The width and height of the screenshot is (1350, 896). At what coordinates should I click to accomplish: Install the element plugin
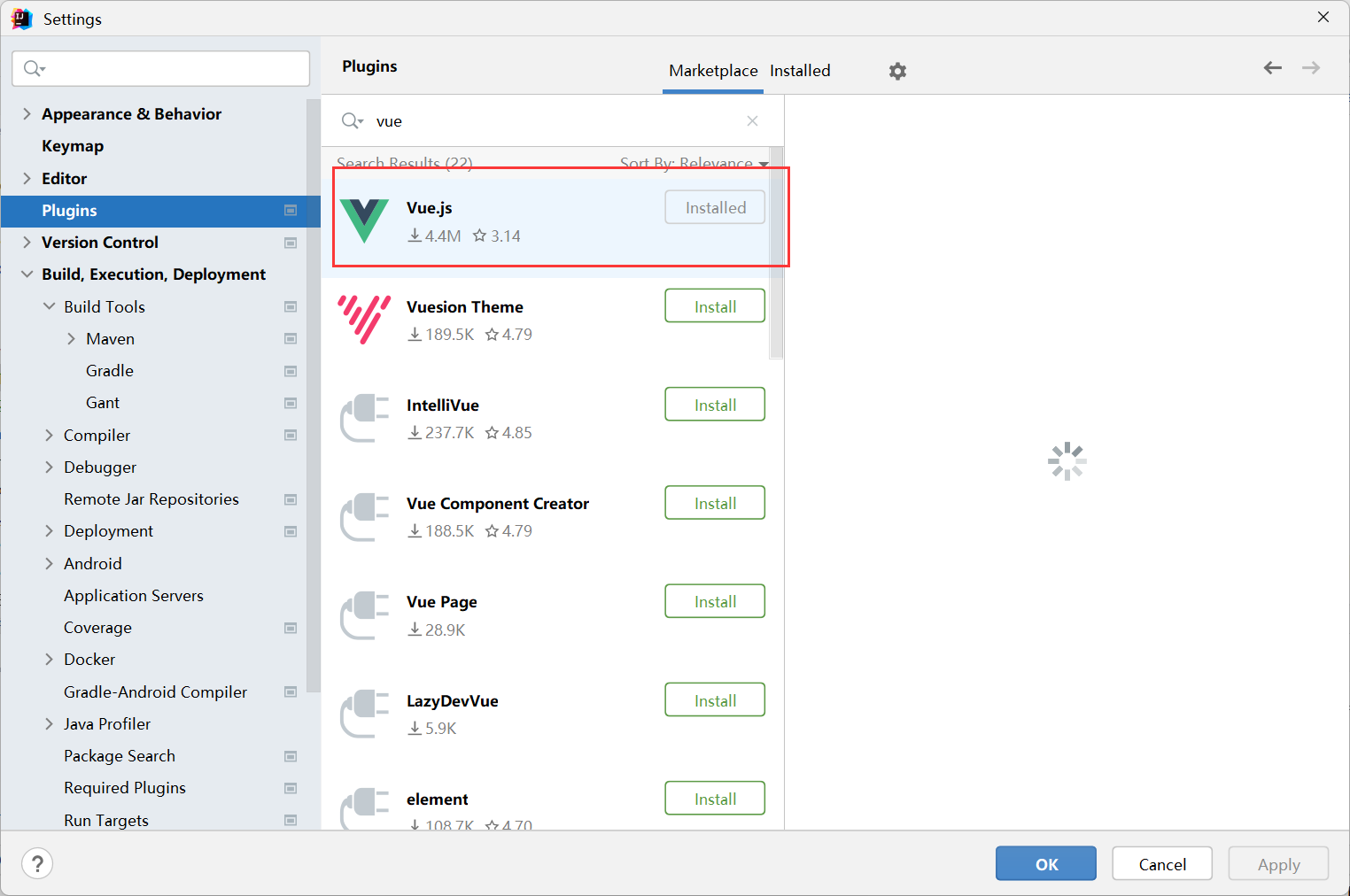pyautogui.click(x=715, y=799)
